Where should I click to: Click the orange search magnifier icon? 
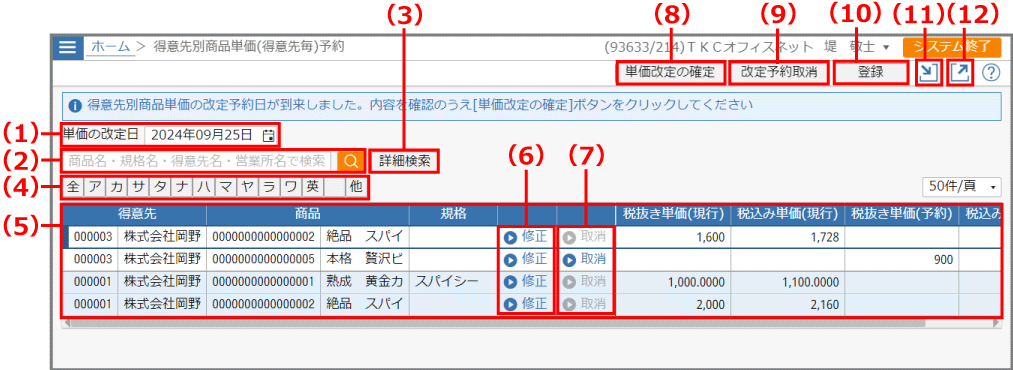point(351,161)
